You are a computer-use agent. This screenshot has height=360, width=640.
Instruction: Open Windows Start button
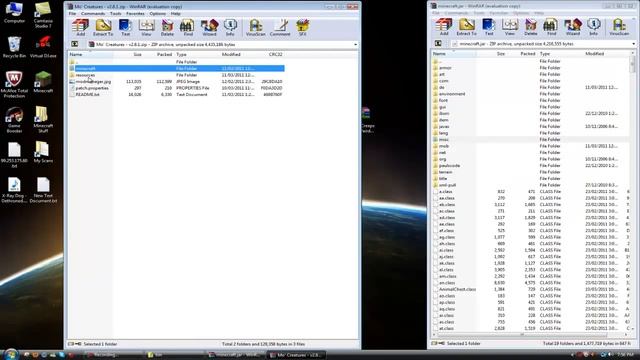(10, 355)
